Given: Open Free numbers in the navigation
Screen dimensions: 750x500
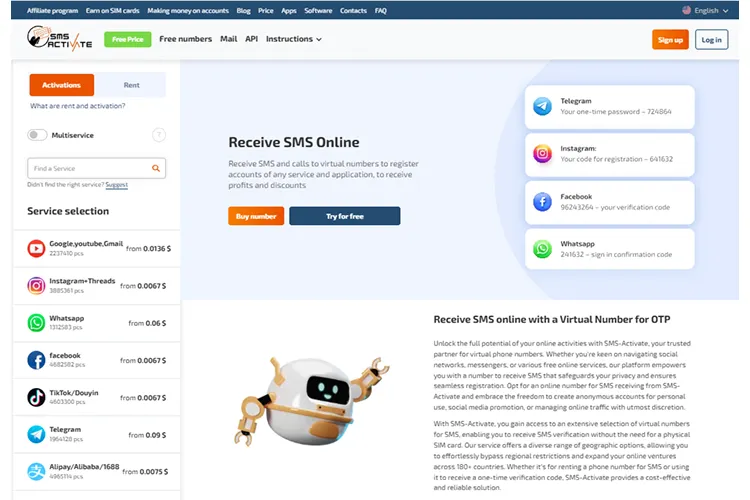Looking at the screenshot, I should tap(185, 39).
